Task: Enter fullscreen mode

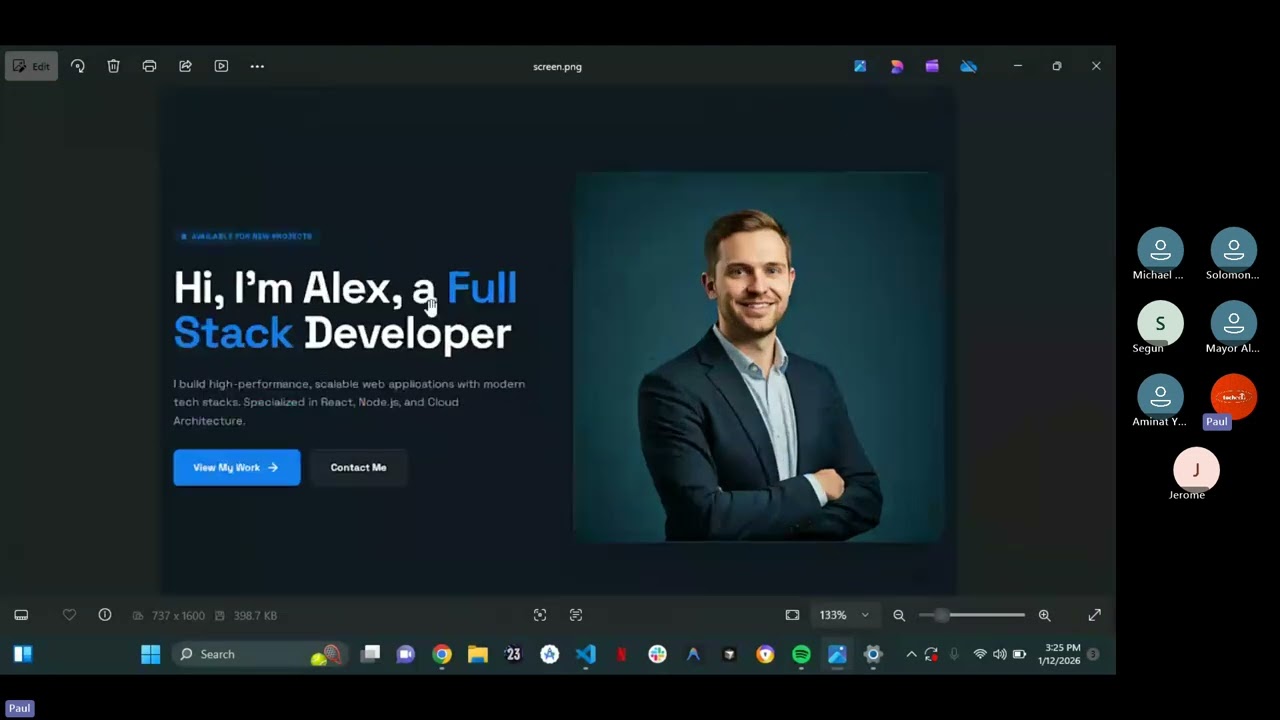Action: [1094, 615]
